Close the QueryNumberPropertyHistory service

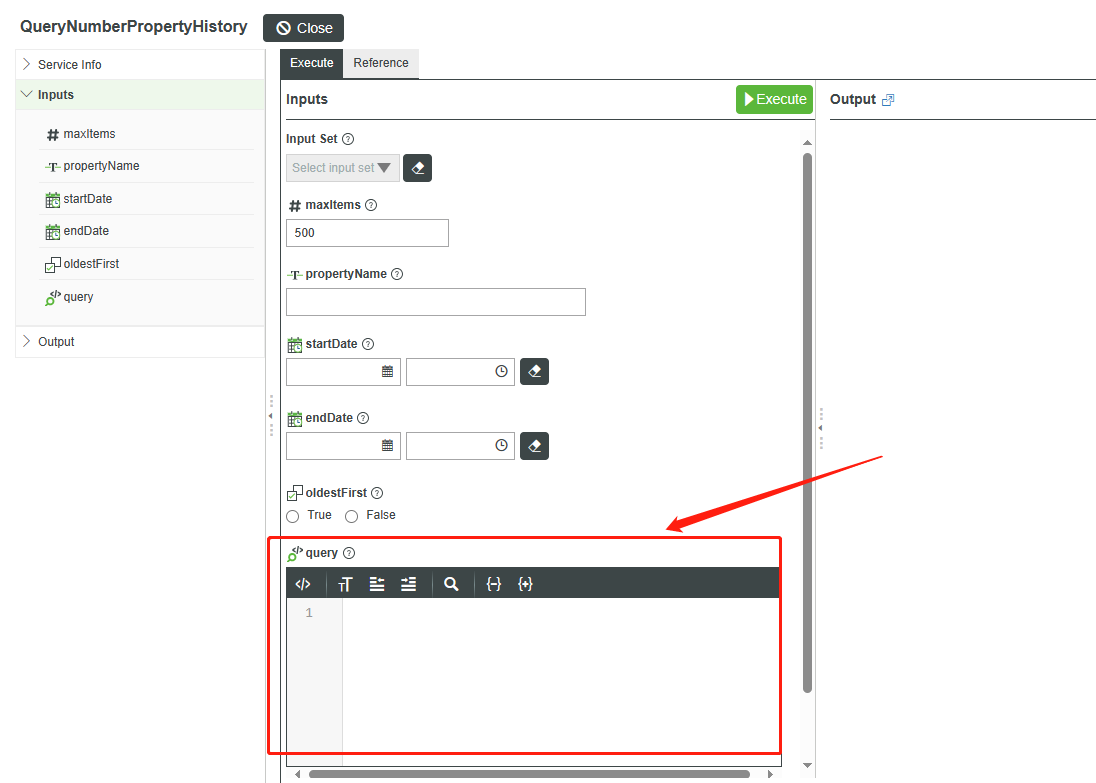pyautogui.click(x=303, y=27)
